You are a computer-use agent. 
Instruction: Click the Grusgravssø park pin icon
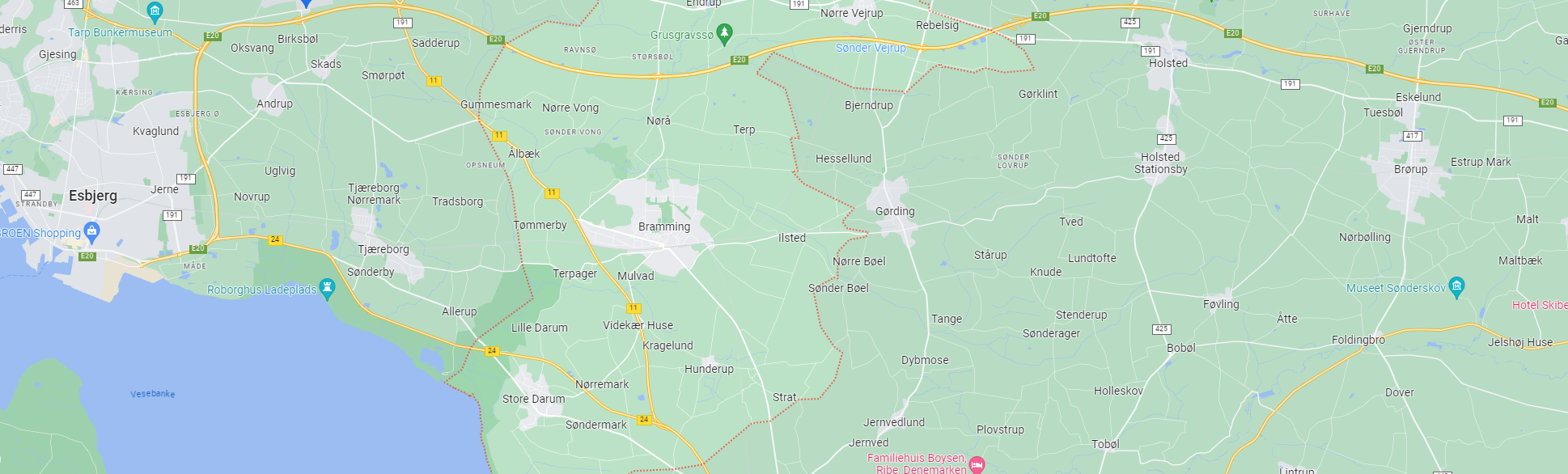tap(725, 33)
